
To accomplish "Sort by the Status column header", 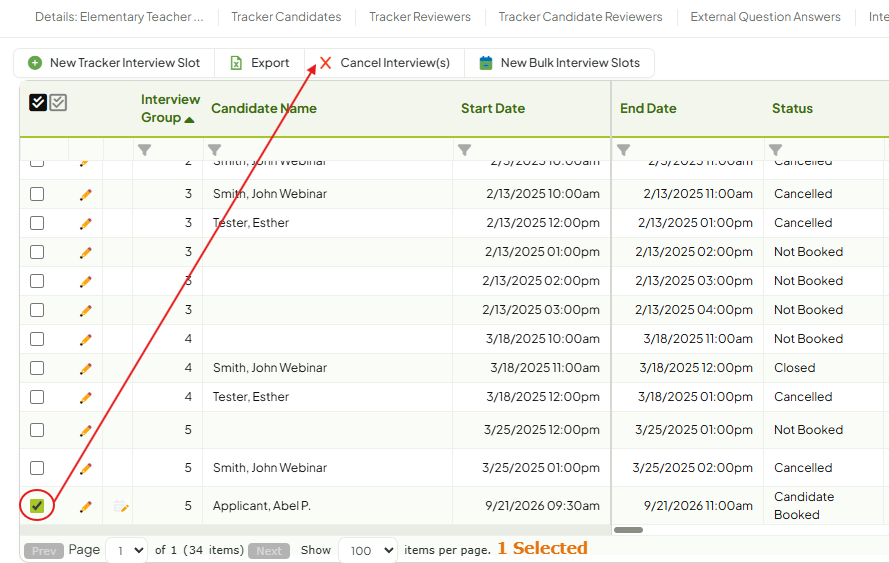I will coord(792,108).
